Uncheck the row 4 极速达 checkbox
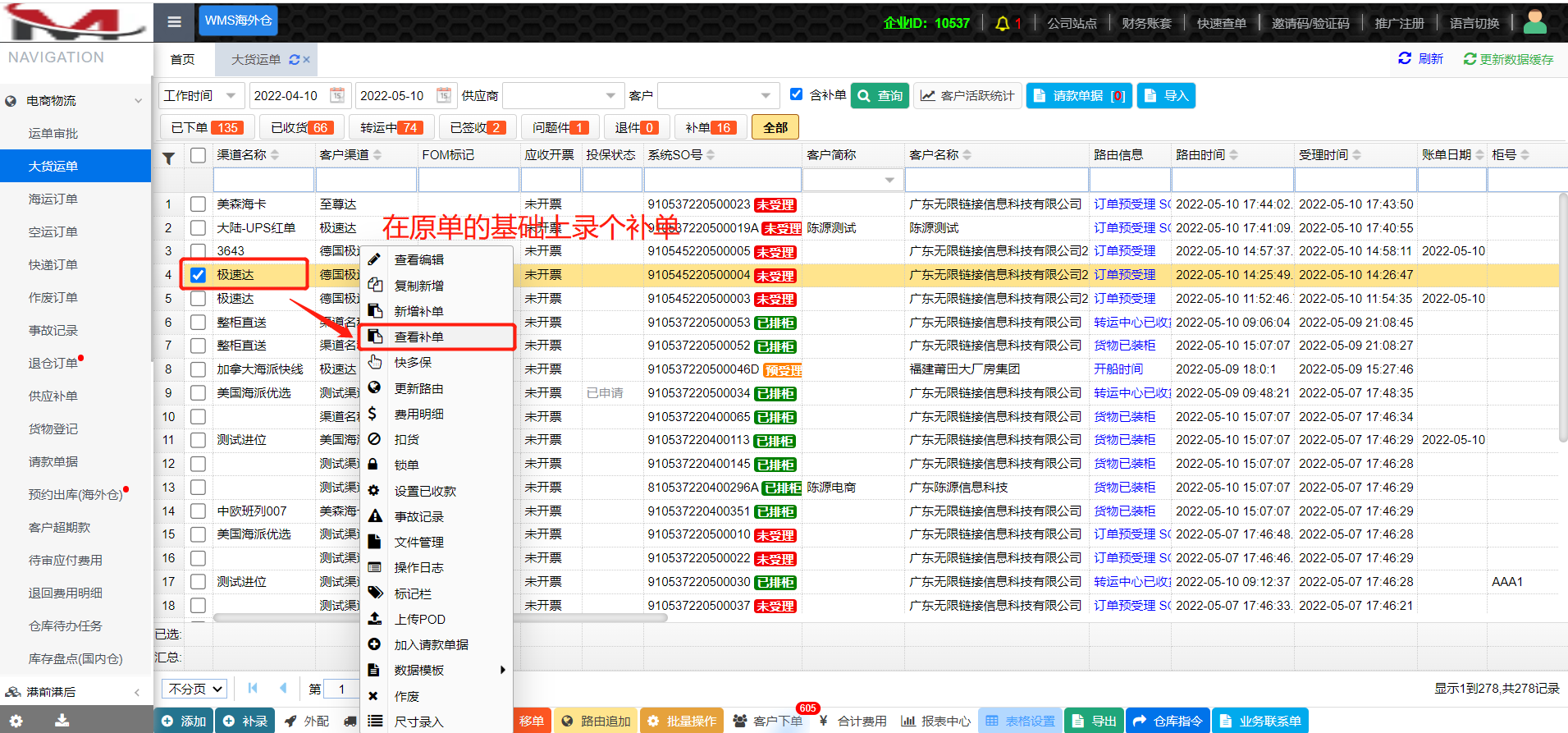Viewport: 1568px width, 733px height. click(x=198, y=275)
